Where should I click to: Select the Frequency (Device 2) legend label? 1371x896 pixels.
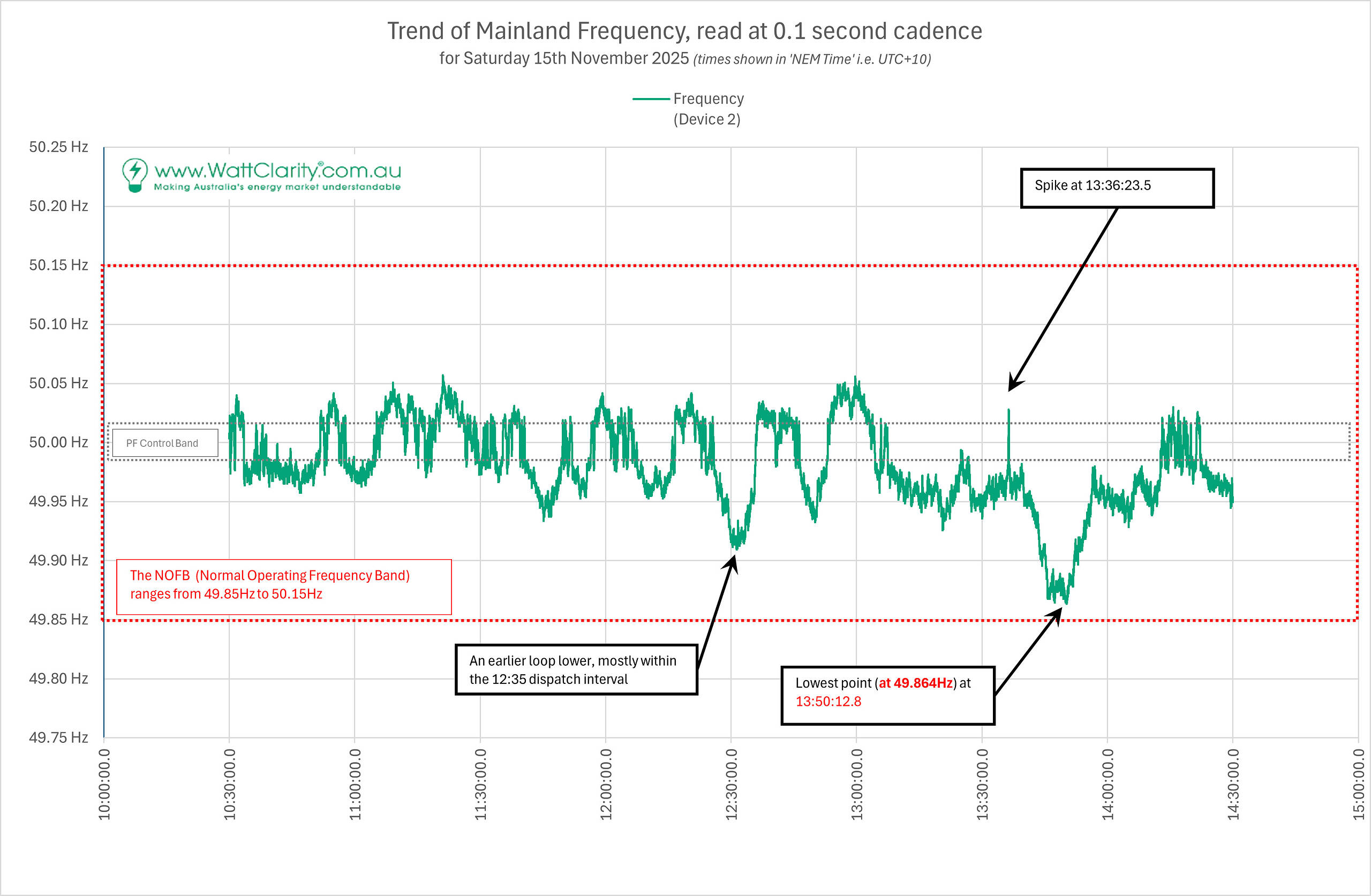point(708,109)
